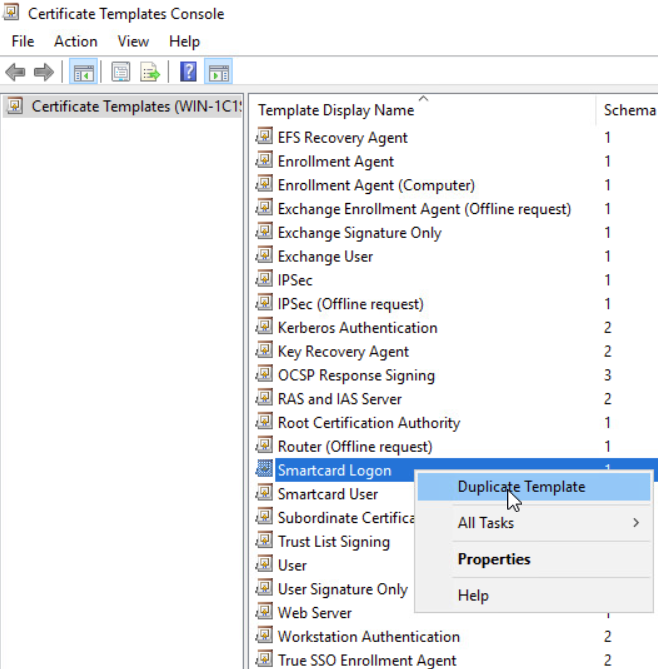Screen dimensions: 658x669
Task: Select the Enrollment Agent template row
Action: (x=336, y=162)
